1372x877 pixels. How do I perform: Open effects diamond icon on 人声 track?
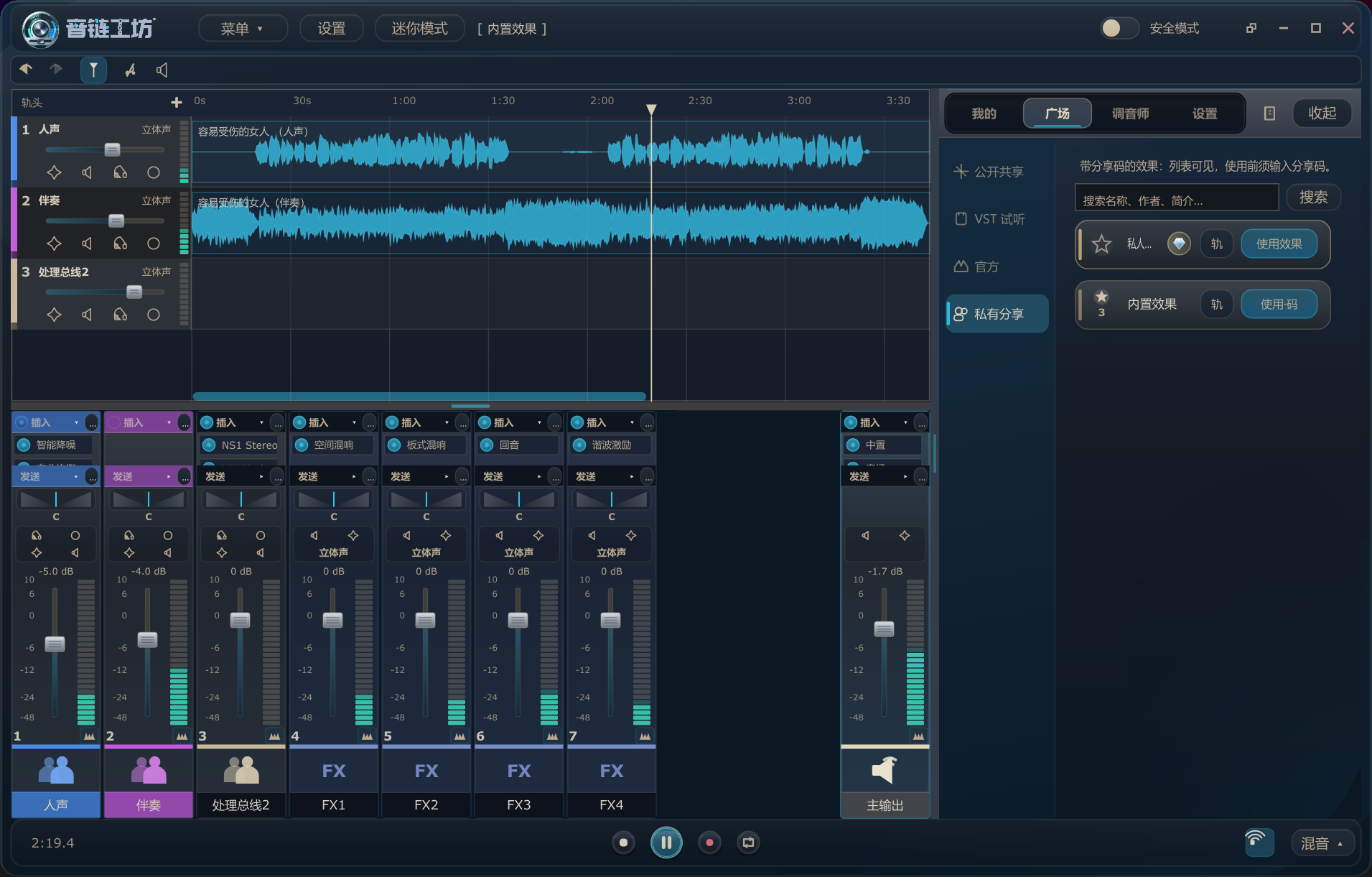(x=54, y=172)
